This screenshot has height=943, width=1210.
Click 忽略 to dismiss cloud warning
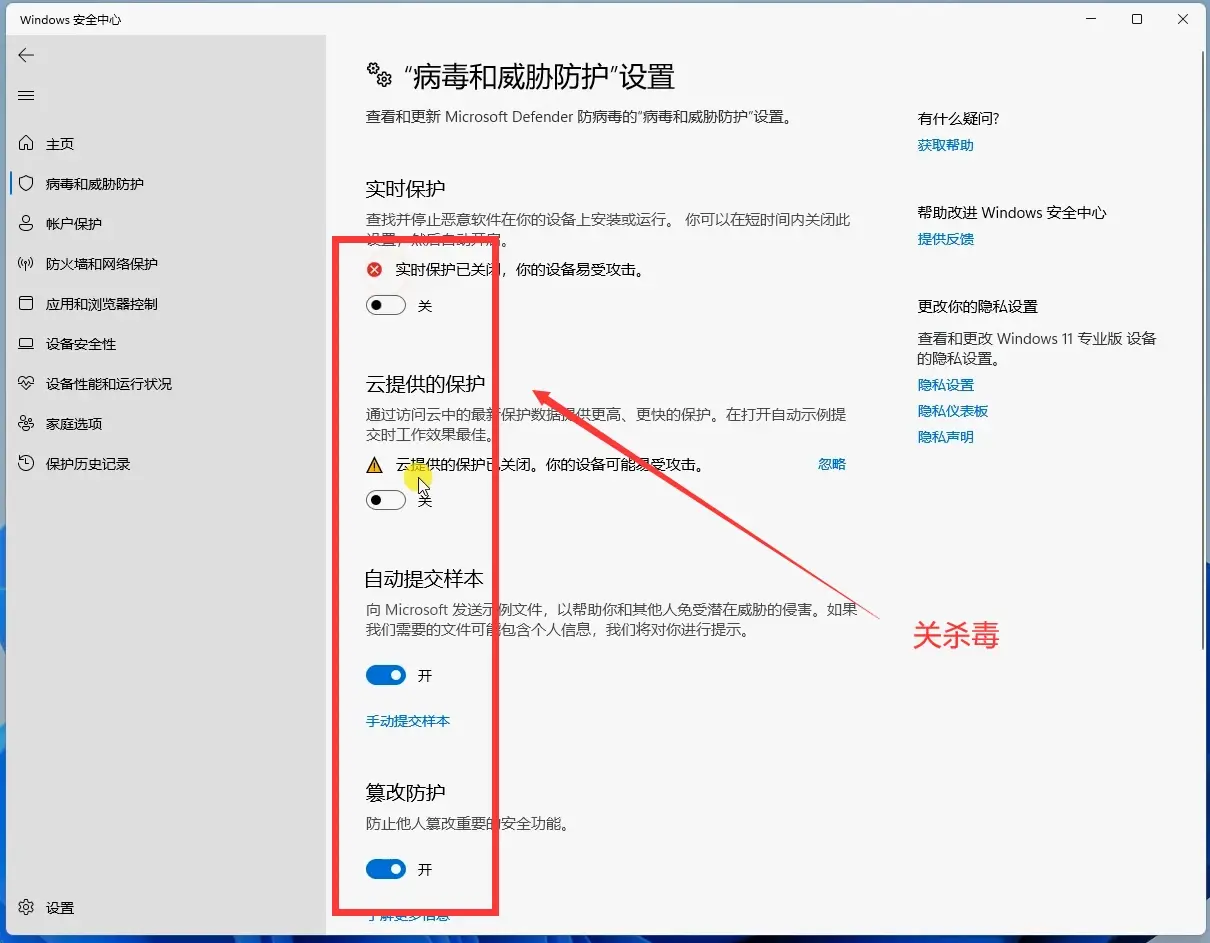pyautogui.click(x=832, y=464)
